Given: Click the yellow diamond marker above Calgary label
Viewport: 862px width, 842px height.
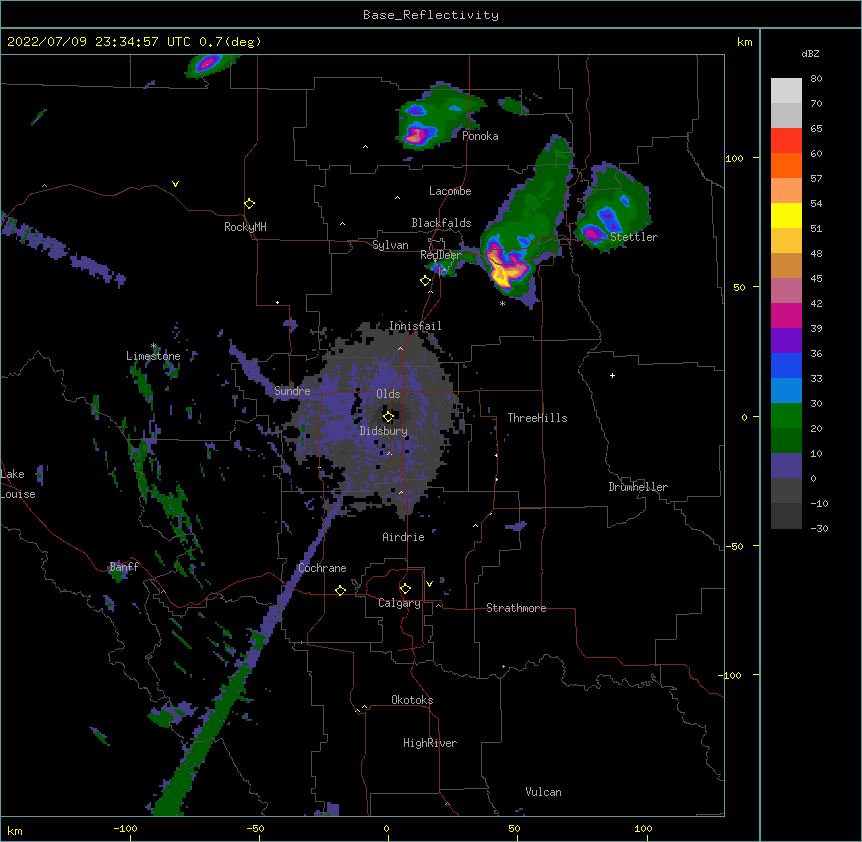Looking at the screenshot, I should [405, 589].
